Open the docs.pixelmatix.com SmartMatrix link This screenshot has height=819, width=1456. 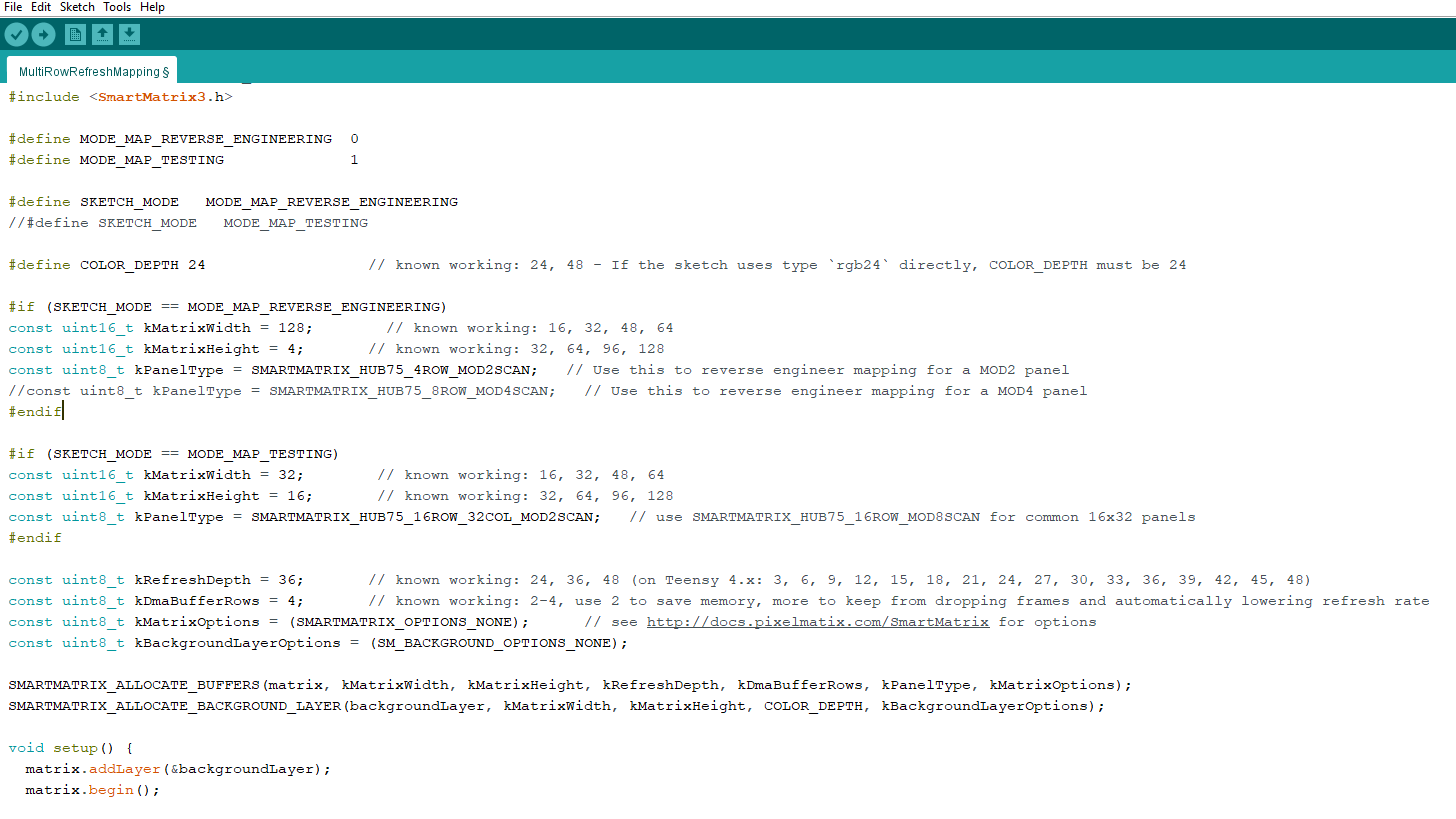pos(817,621)
